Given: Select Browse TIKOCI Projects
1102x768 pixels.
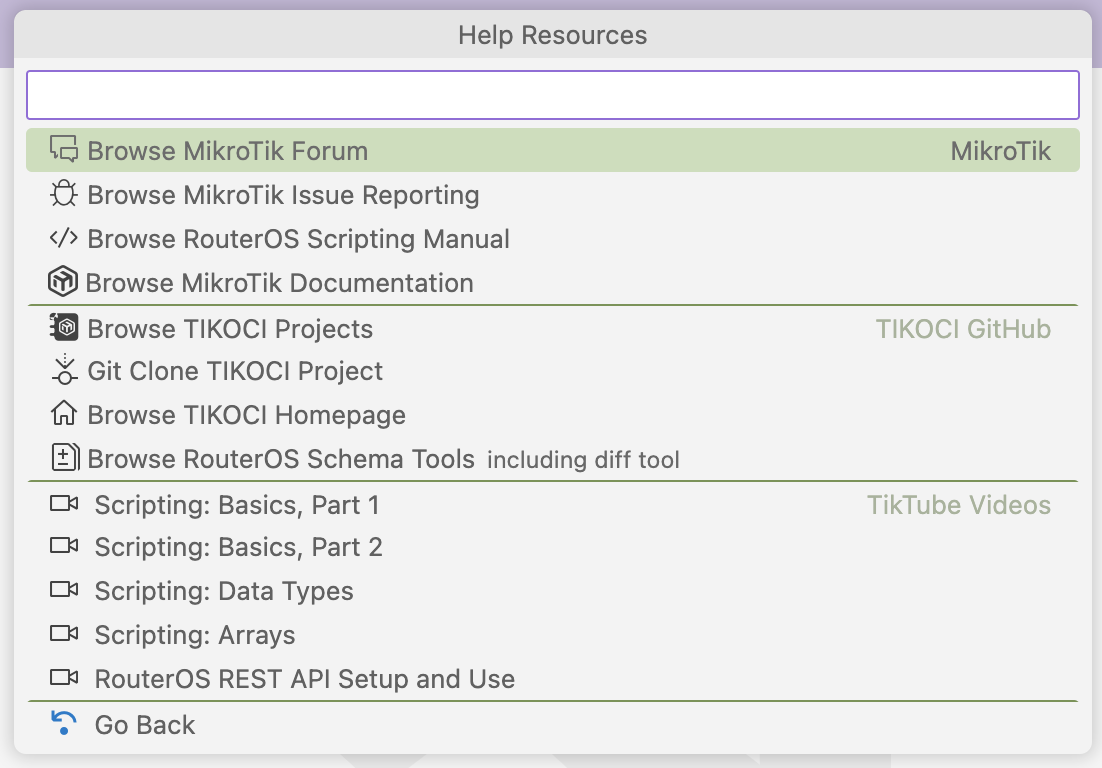Looking at the screenshot, I should click(x=552, y=329).
